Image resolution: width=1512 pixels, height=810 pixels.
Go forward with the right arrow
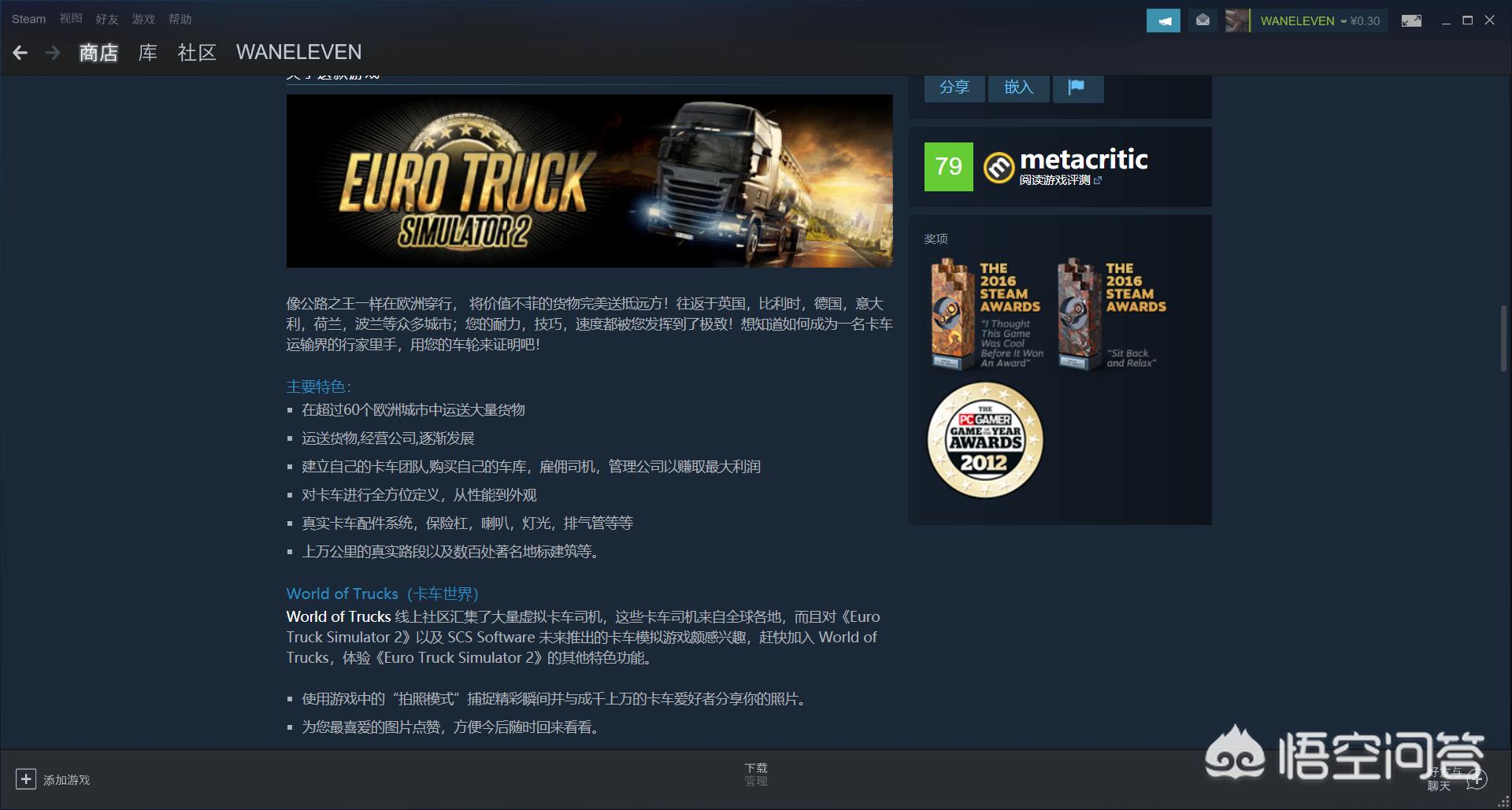coord(53,53)
